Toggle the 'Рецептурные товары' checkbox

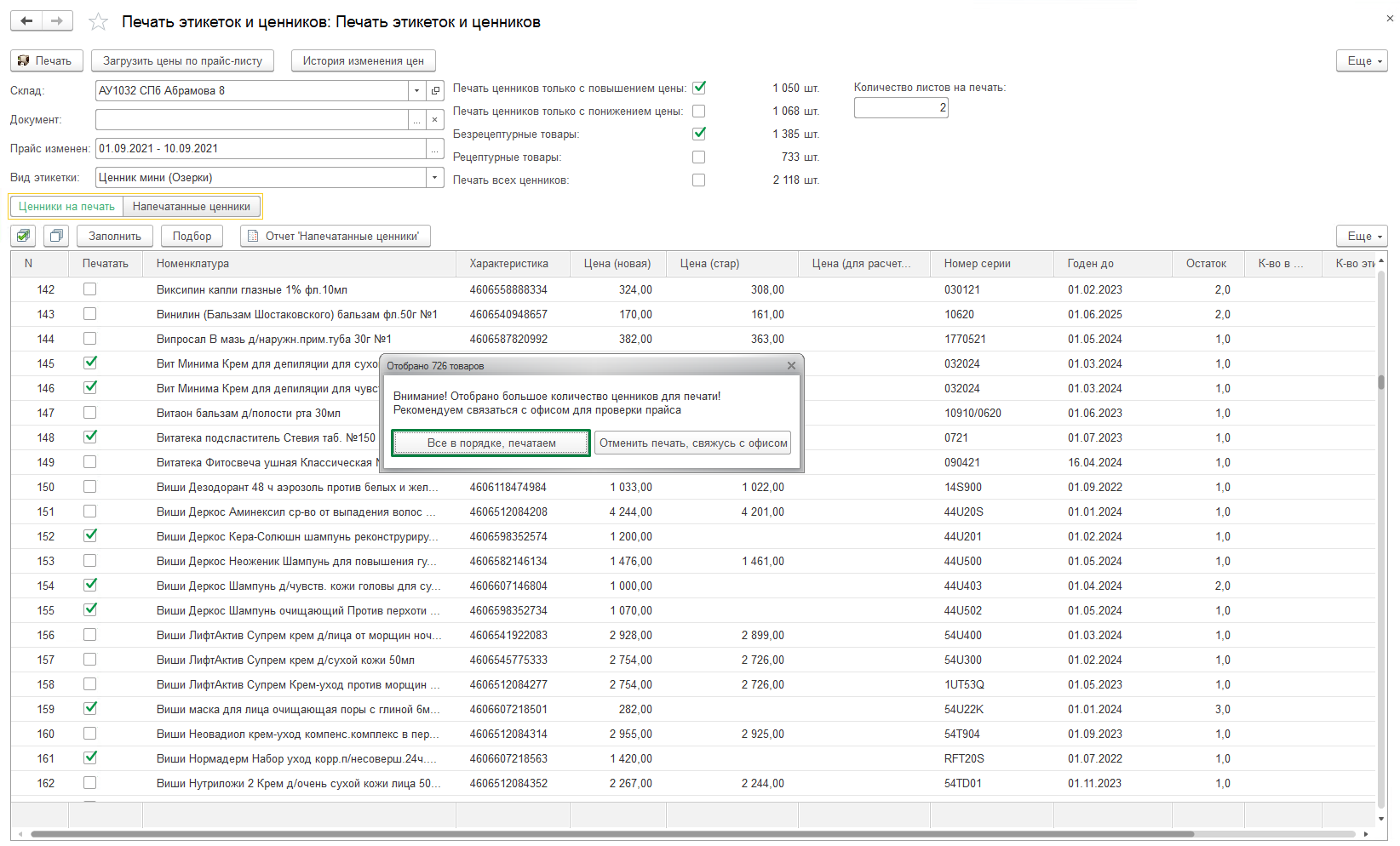point(698,157)
